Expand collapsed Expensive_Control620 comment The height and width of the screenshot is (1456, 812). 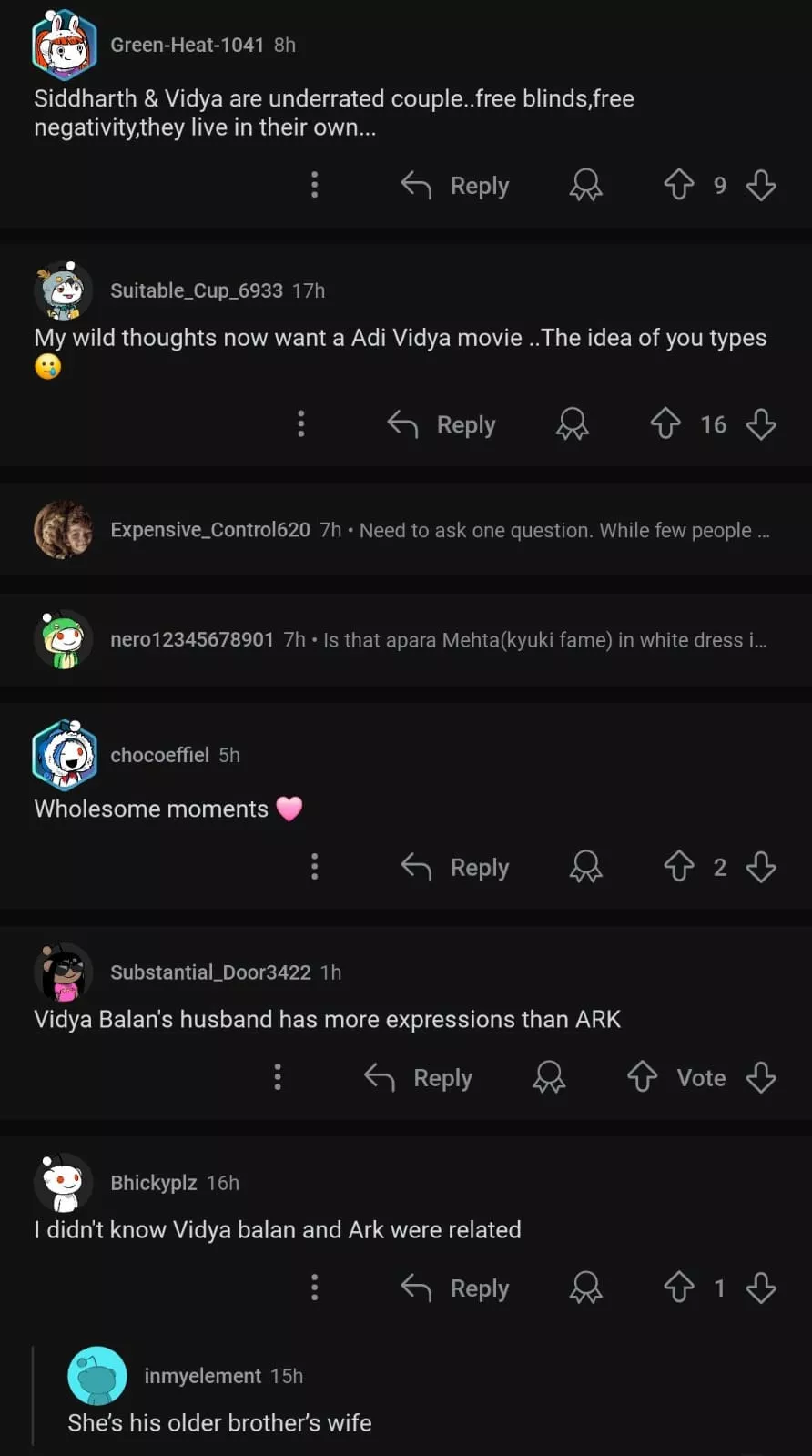[439, 530]
